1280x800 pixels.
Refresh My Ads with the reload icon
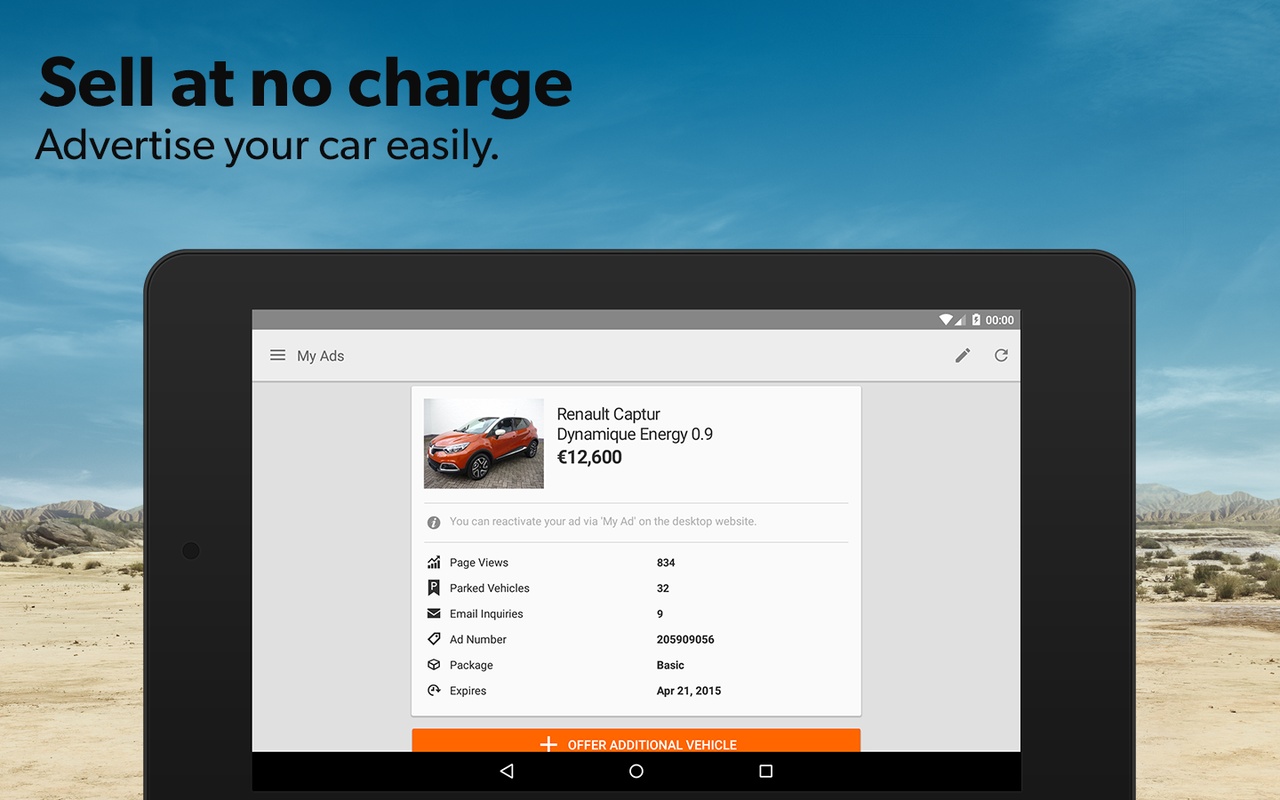1001,355
